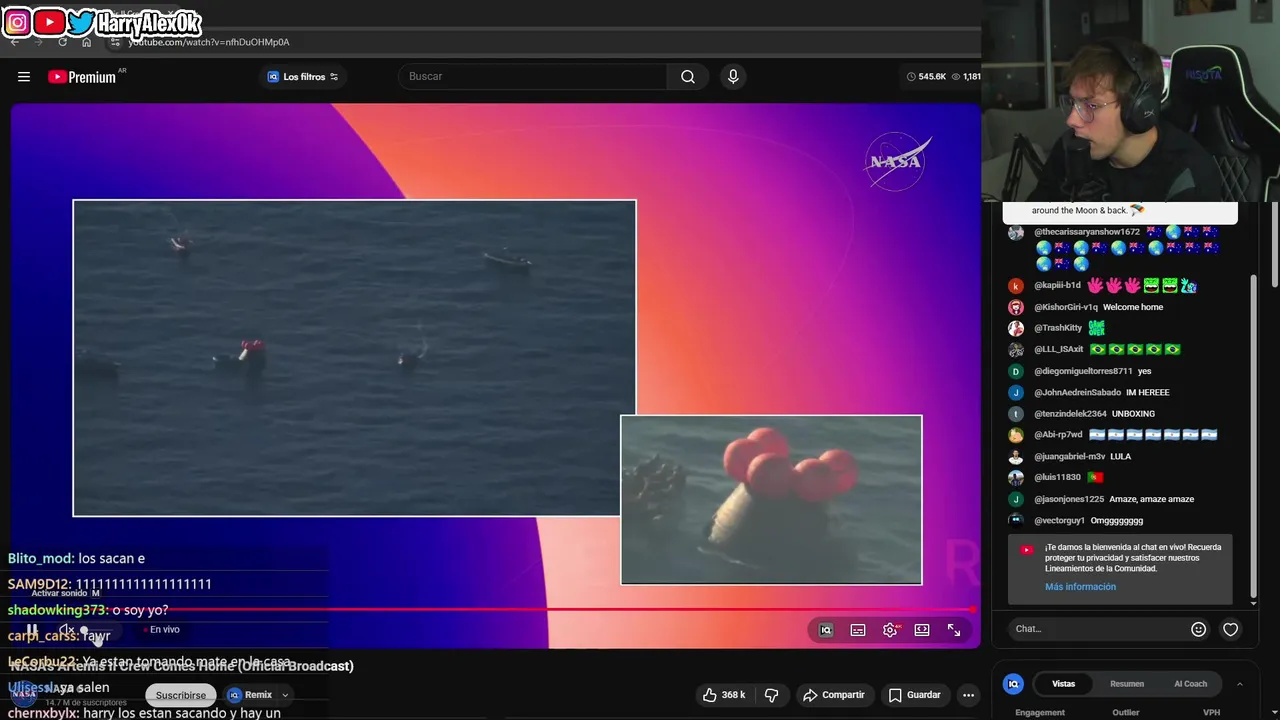This screenshot has height=720, width=1280.
Task: Select the youtube.com URL address bar
Action: point(209,42)
